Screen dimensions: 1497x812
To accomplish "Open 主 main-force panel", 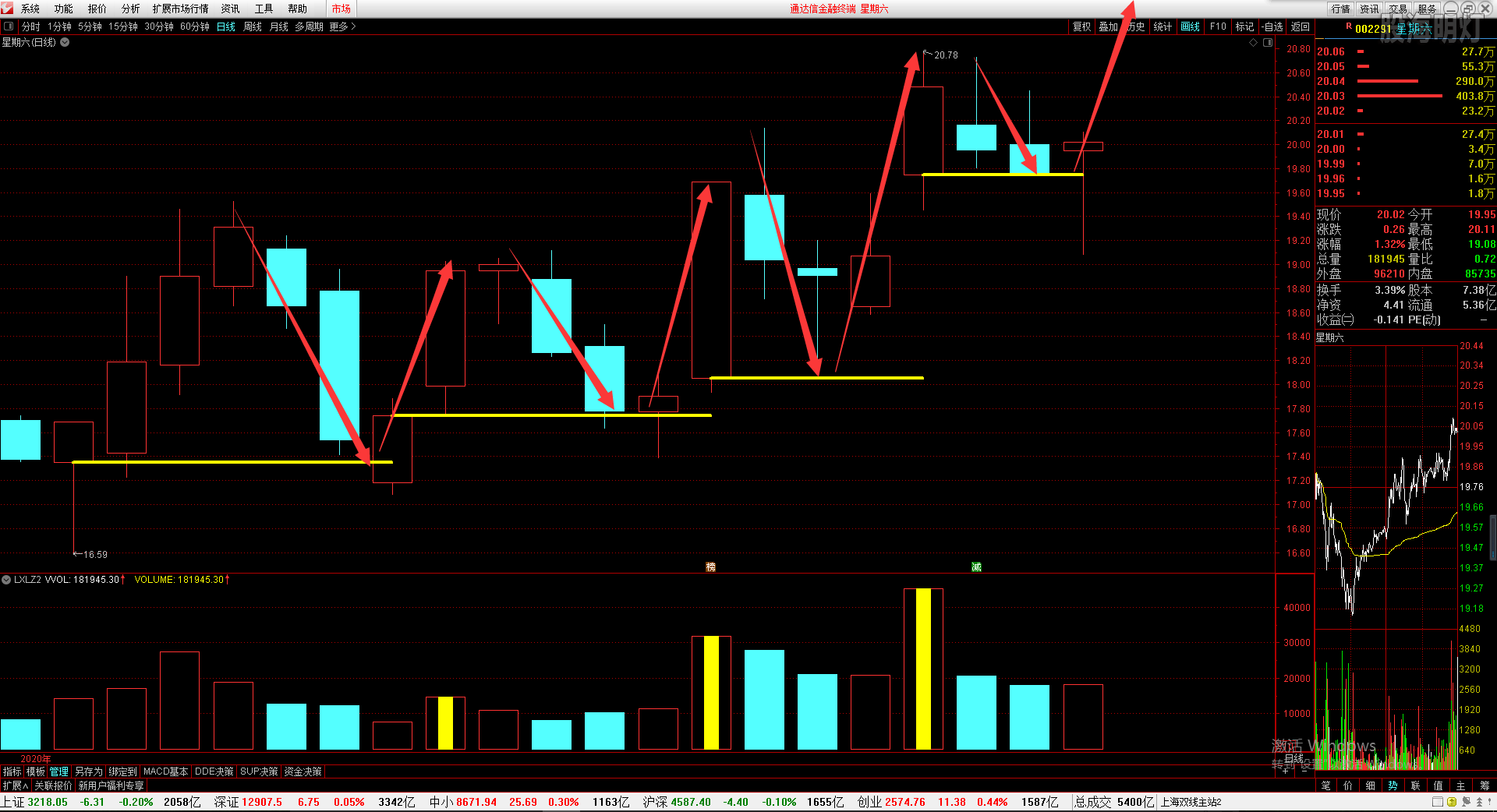I will point(1461,786).
